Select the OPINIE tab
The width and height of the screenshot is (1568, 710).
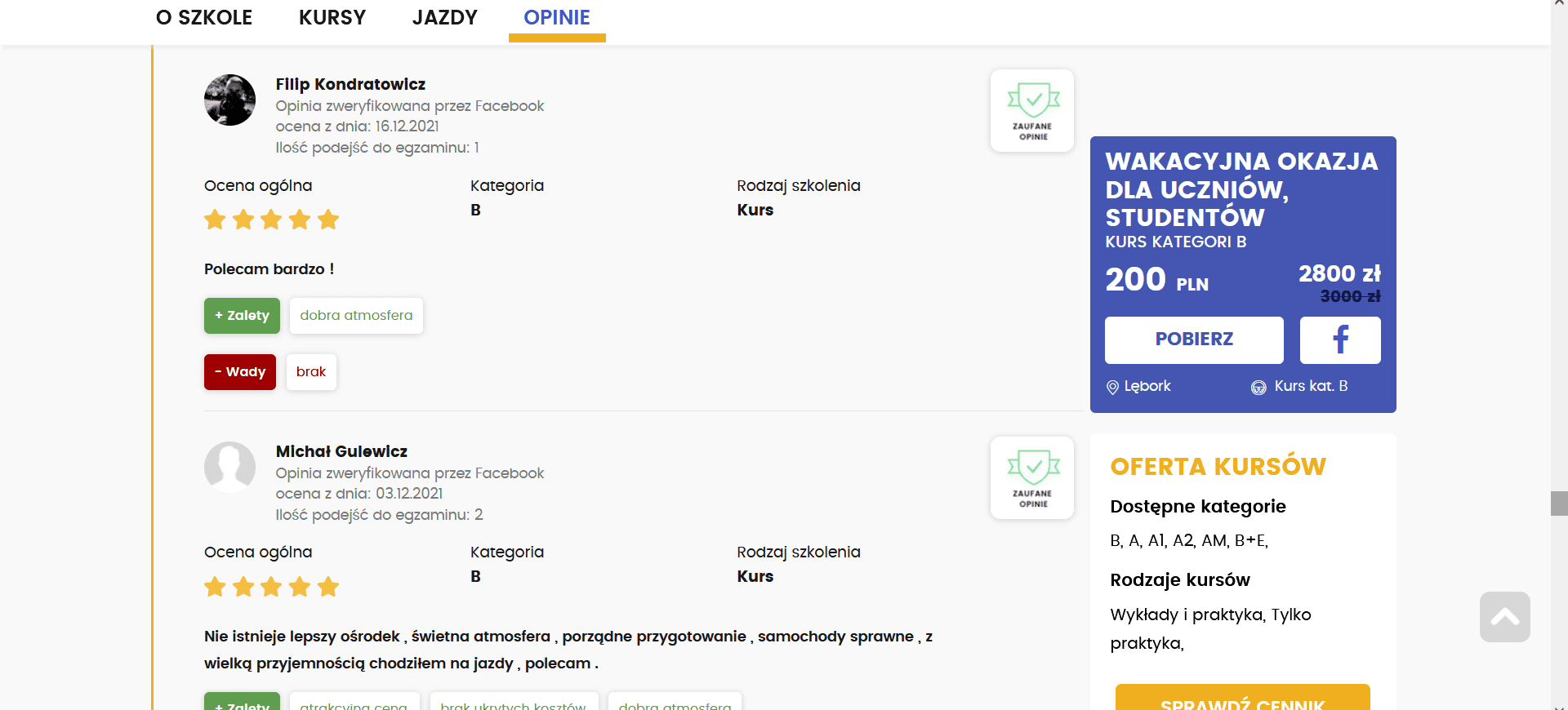[x=557, y=18]
